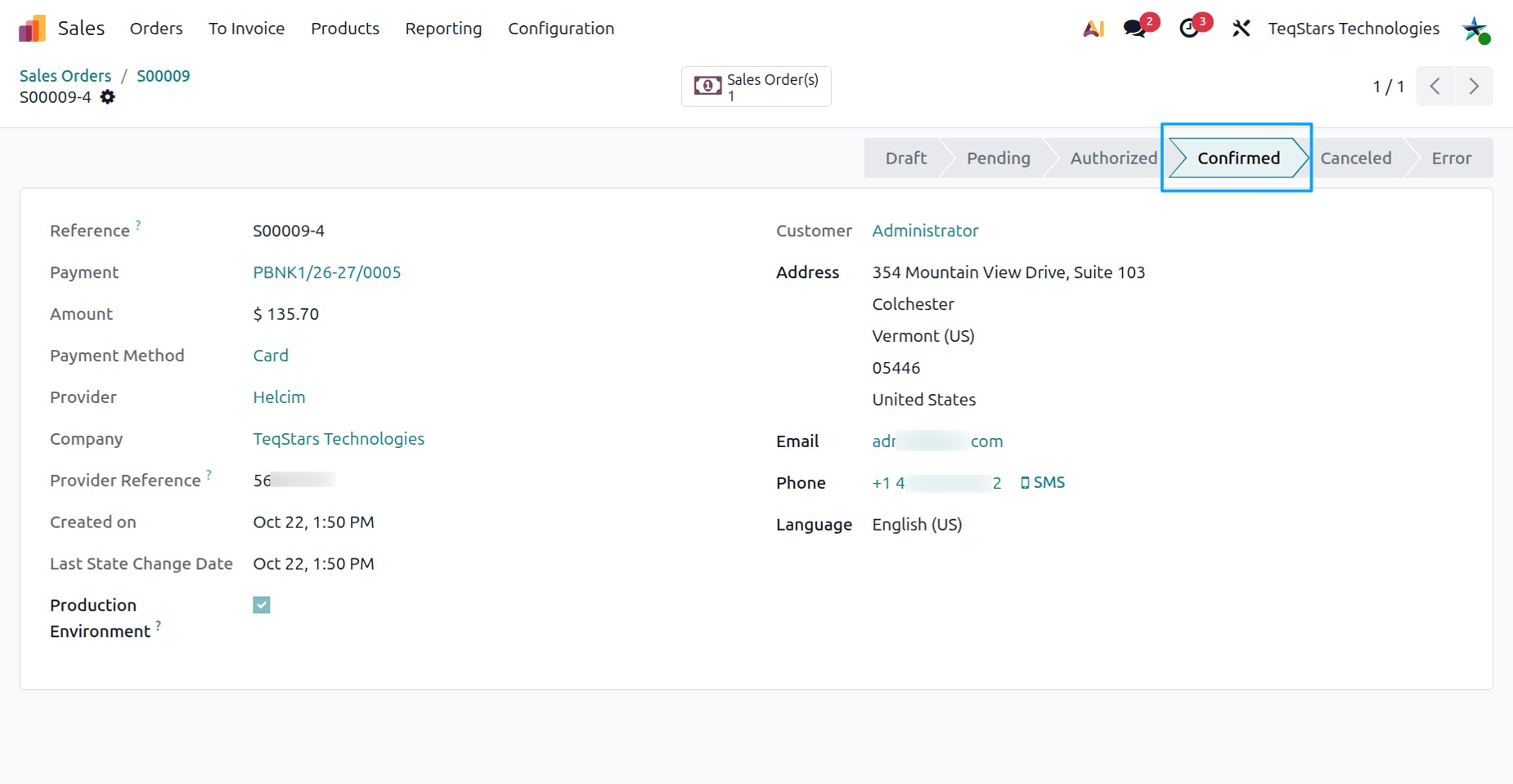Image resolution: width=1513 pixels, height=784 pixels.
Task: Open the Products menu
Action: 345,29
